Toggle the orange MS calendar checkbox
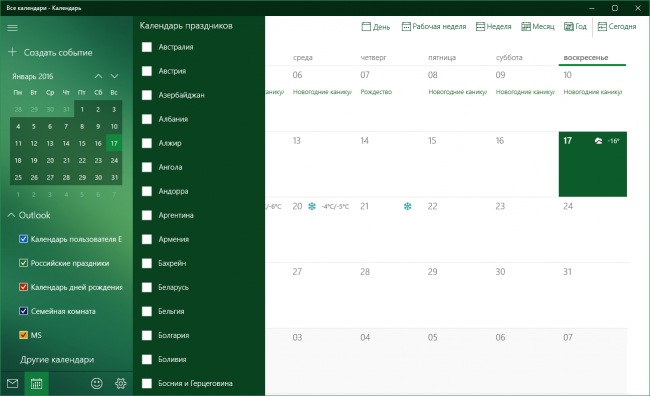 coord(24,335)
